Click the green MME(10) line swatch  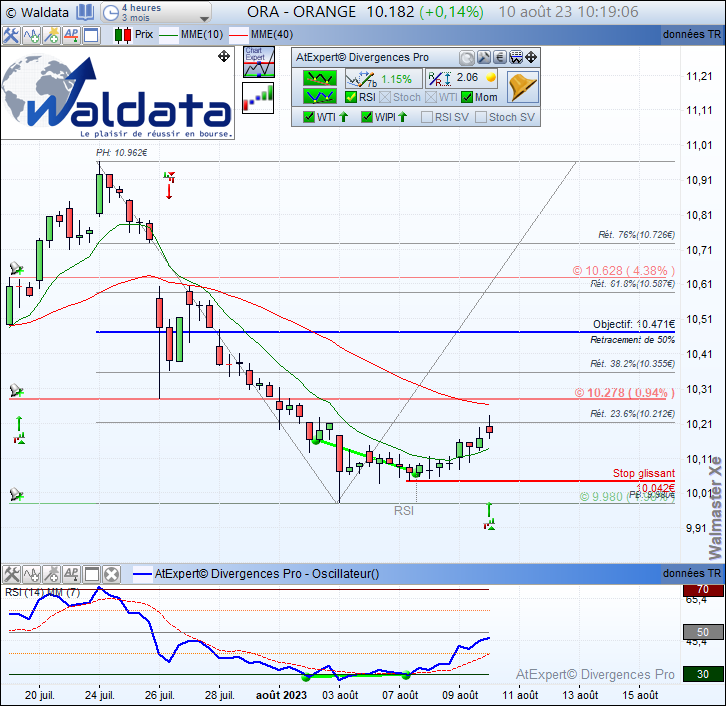169,35
